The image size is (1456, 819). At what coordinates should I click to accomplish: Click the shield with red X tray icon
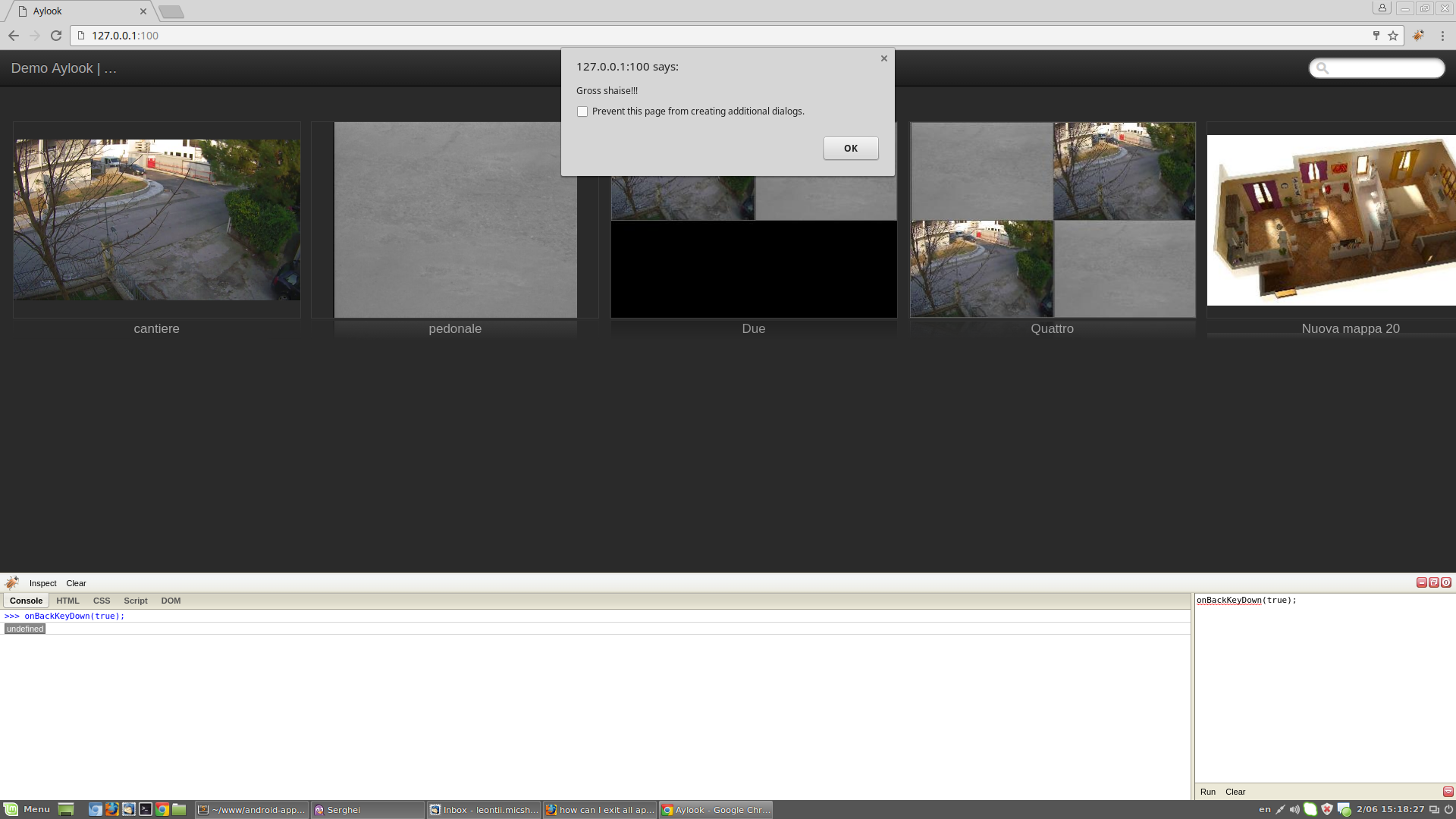click(x=1327, y=810)
